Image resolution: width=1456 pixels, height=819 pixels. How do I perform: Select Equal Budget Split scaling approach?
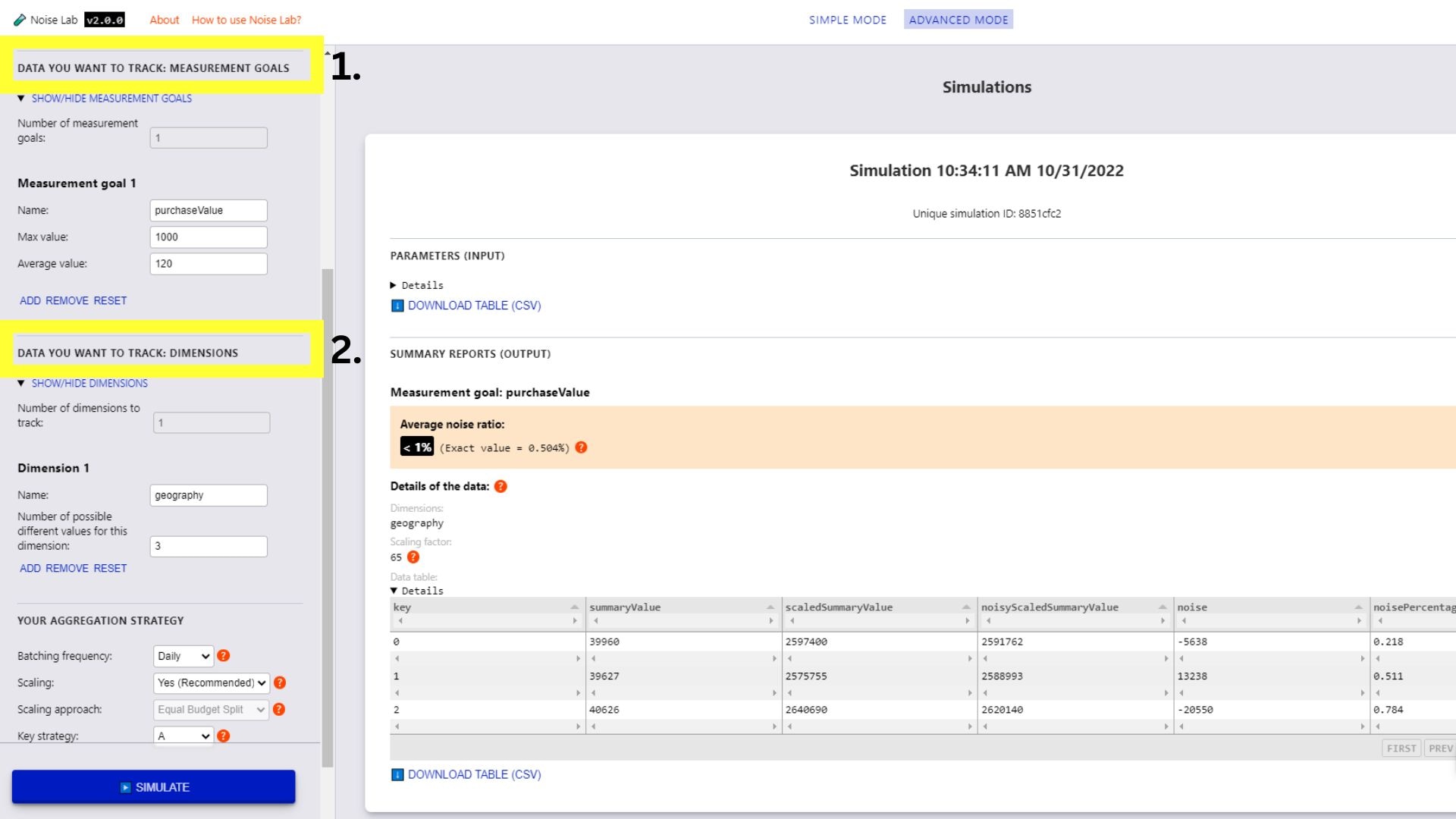210,709
